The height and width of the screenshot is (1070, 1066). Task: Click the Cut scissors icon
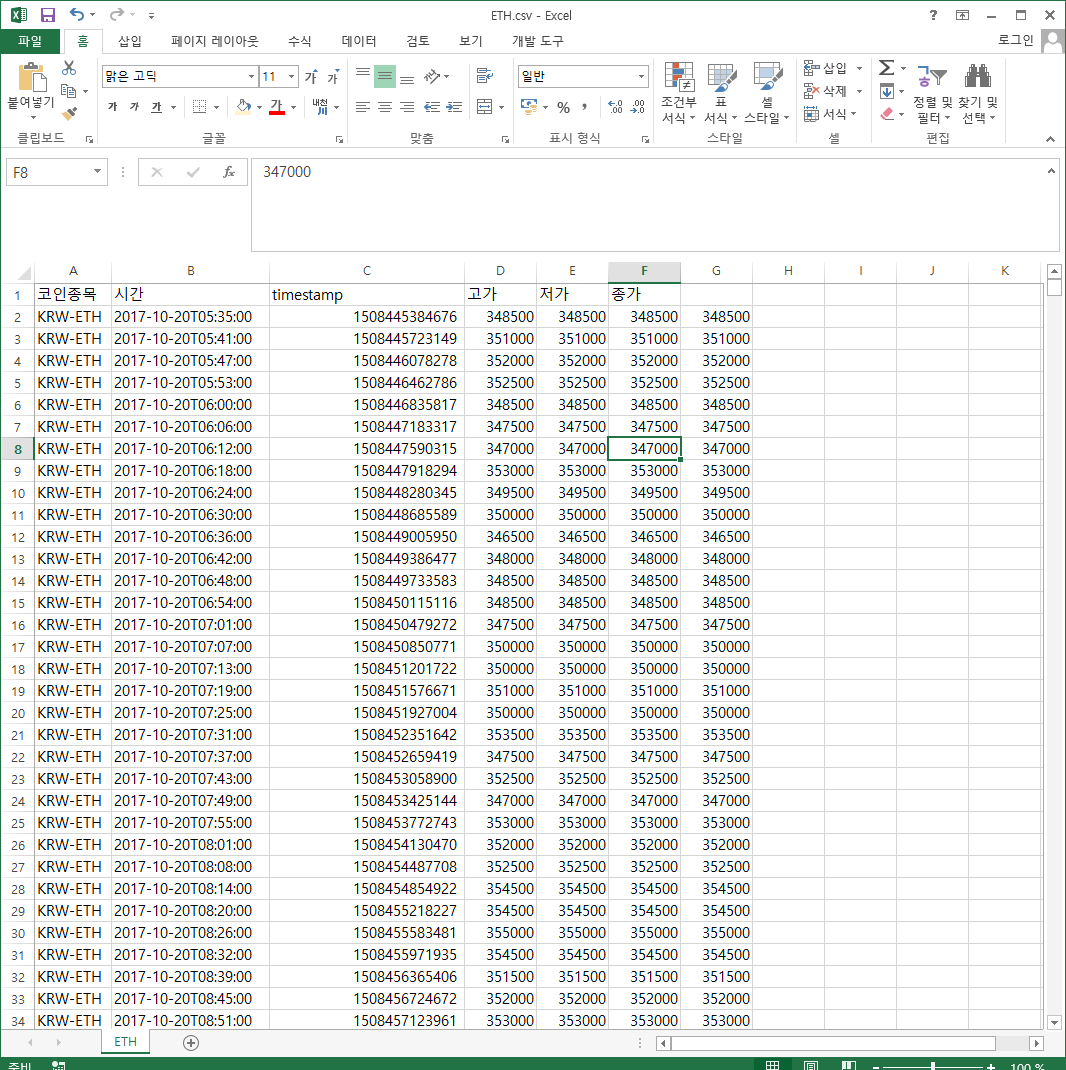point(69,68)
